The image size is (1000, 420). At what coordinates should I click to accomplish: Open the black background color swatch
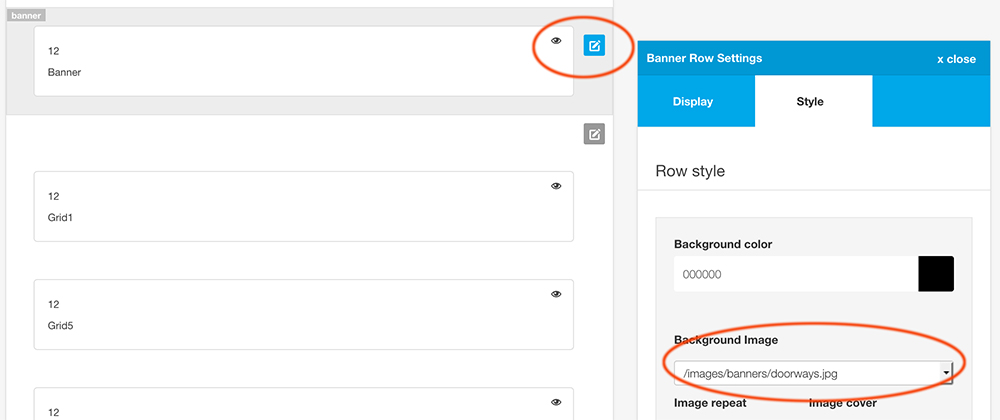pyautogui.click(x=936, y=274)
